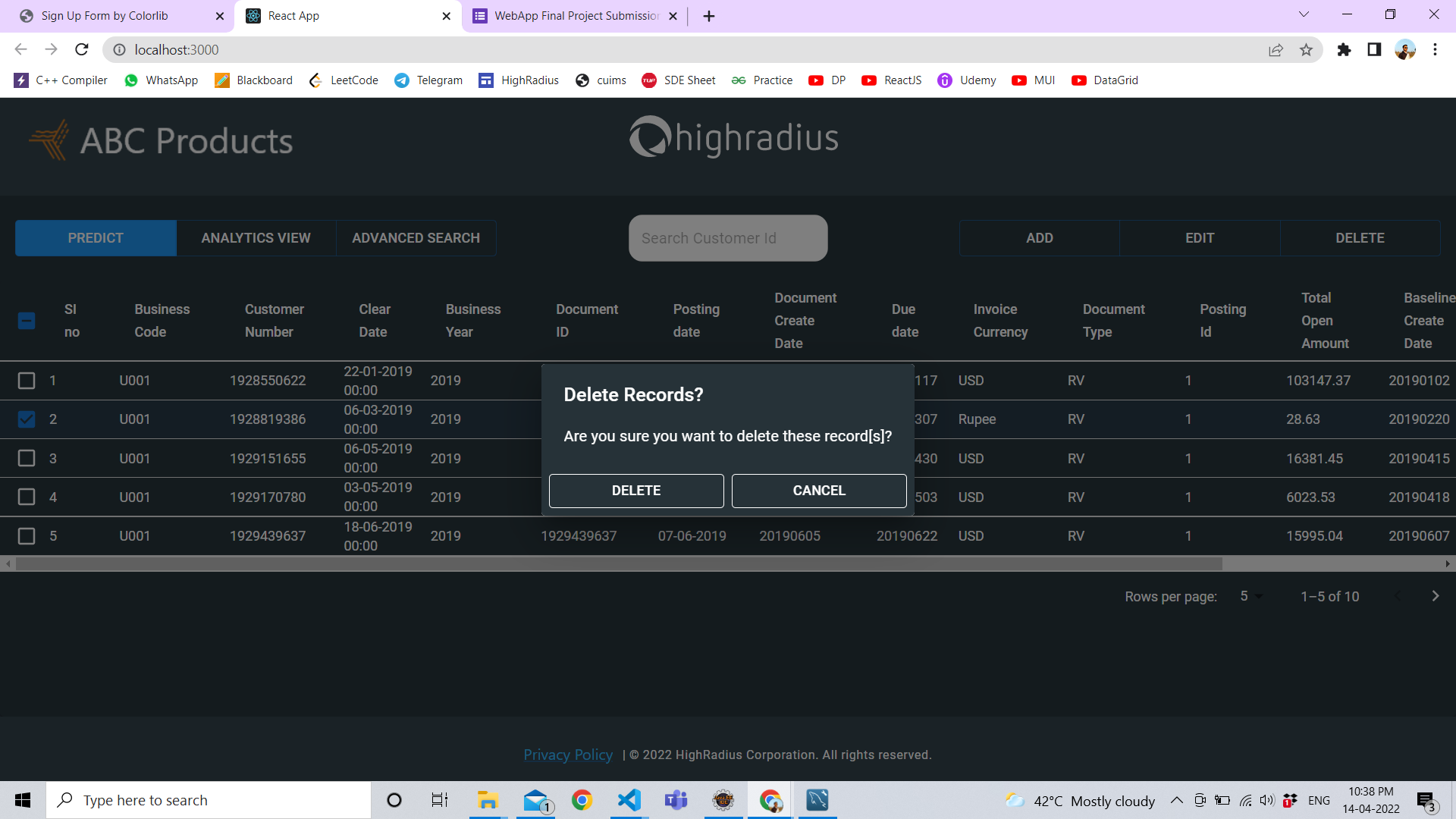
Task: Click the share icon in address bar
Action: (1276, 49)
